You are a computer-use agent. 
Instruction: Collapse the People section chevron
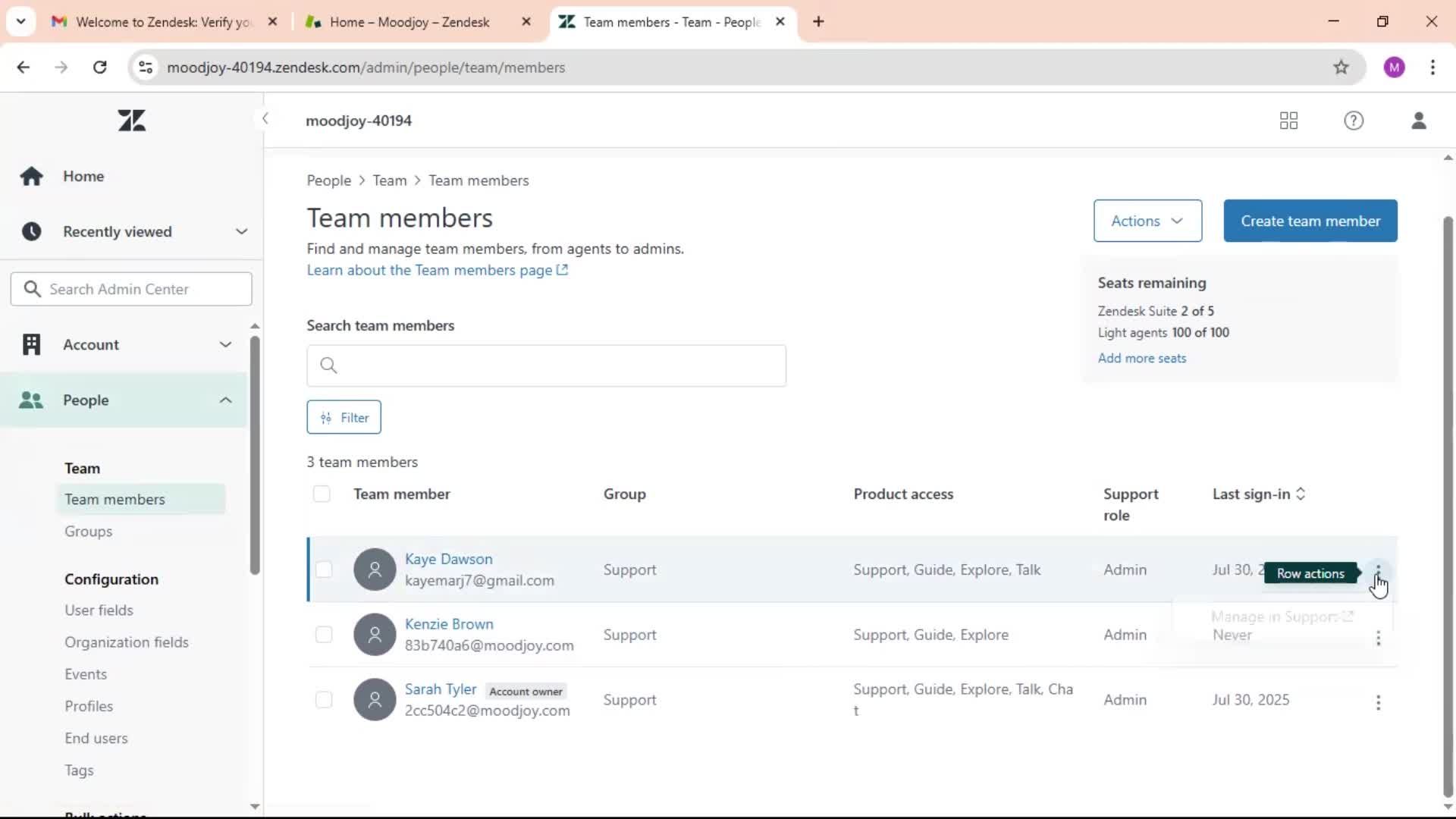click(x=225, y=400)
